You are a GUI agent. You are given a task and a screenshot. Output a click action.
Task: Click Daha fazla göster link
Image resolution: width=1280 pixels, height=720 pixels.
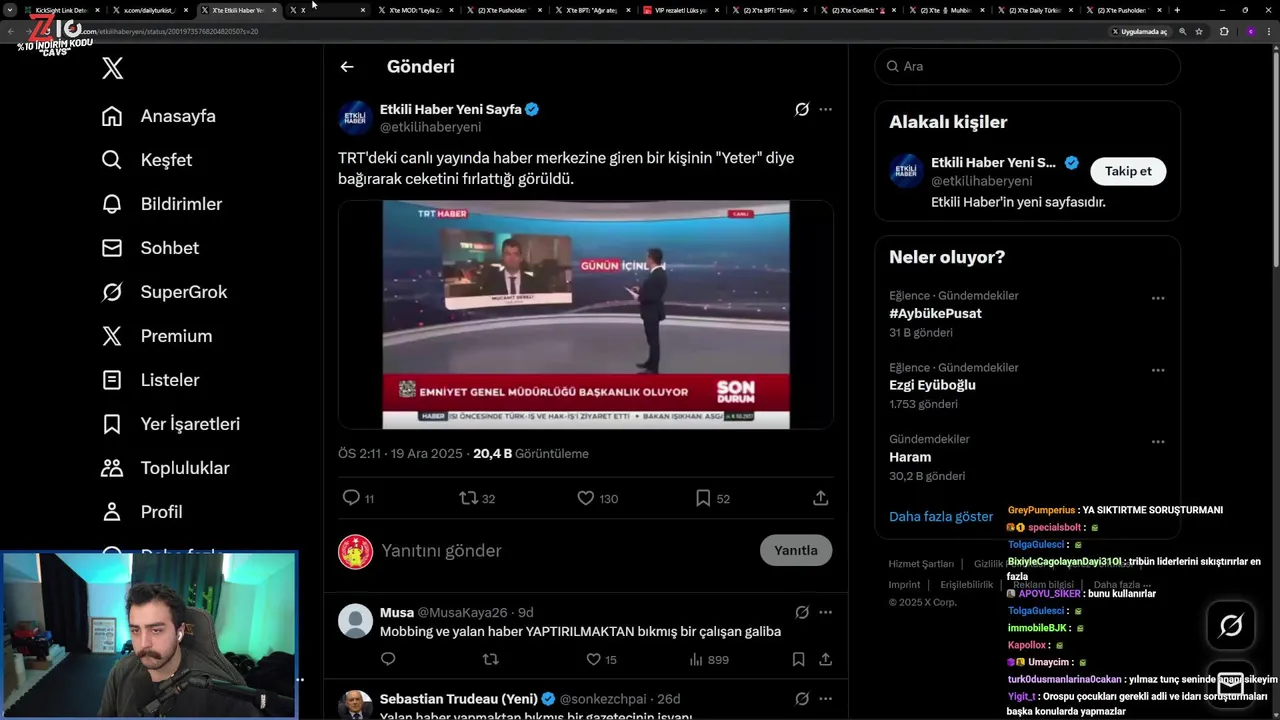pos(941,516)
